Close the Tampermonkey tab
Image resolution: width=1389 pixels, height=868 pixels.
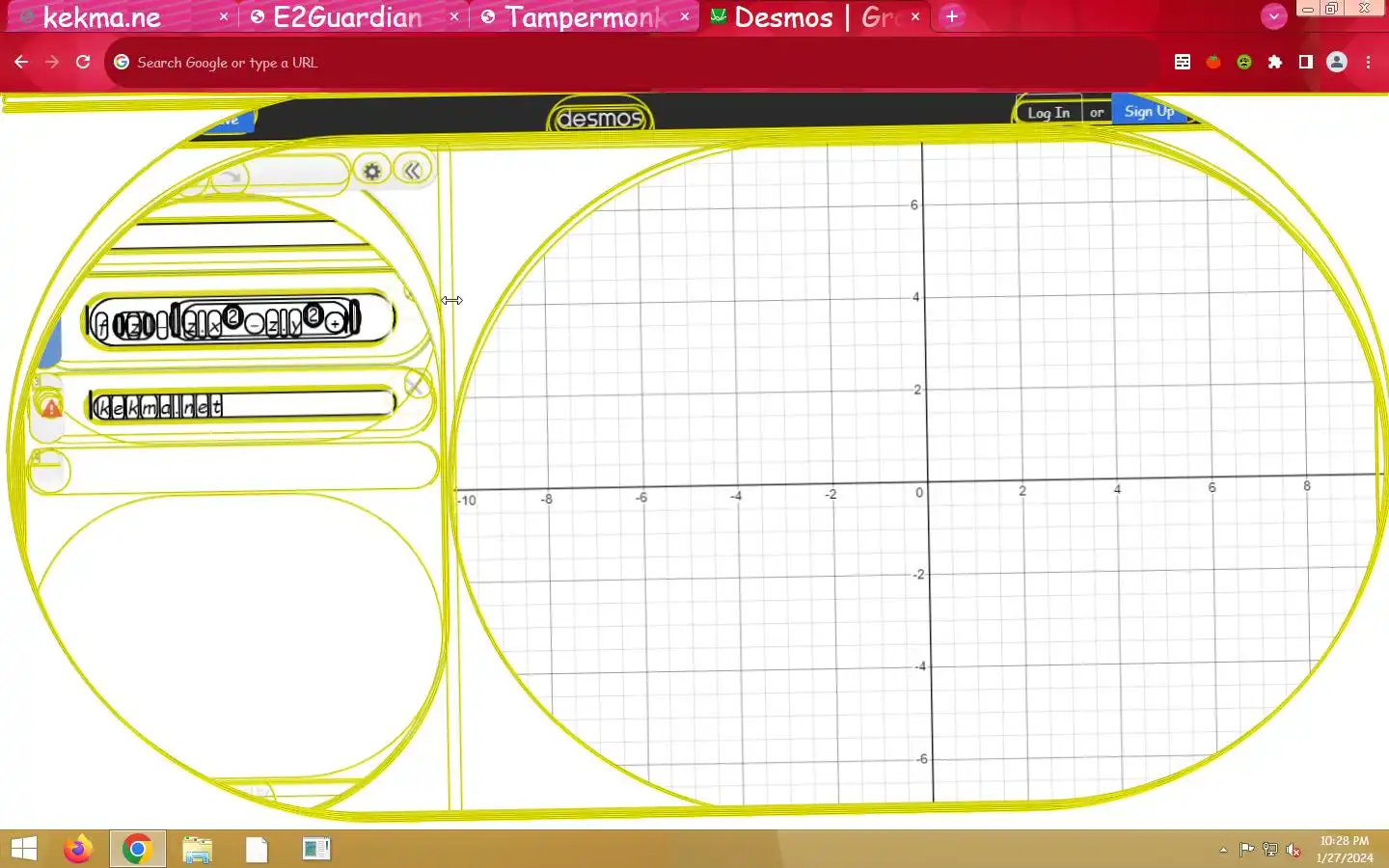tap(685, 16)
